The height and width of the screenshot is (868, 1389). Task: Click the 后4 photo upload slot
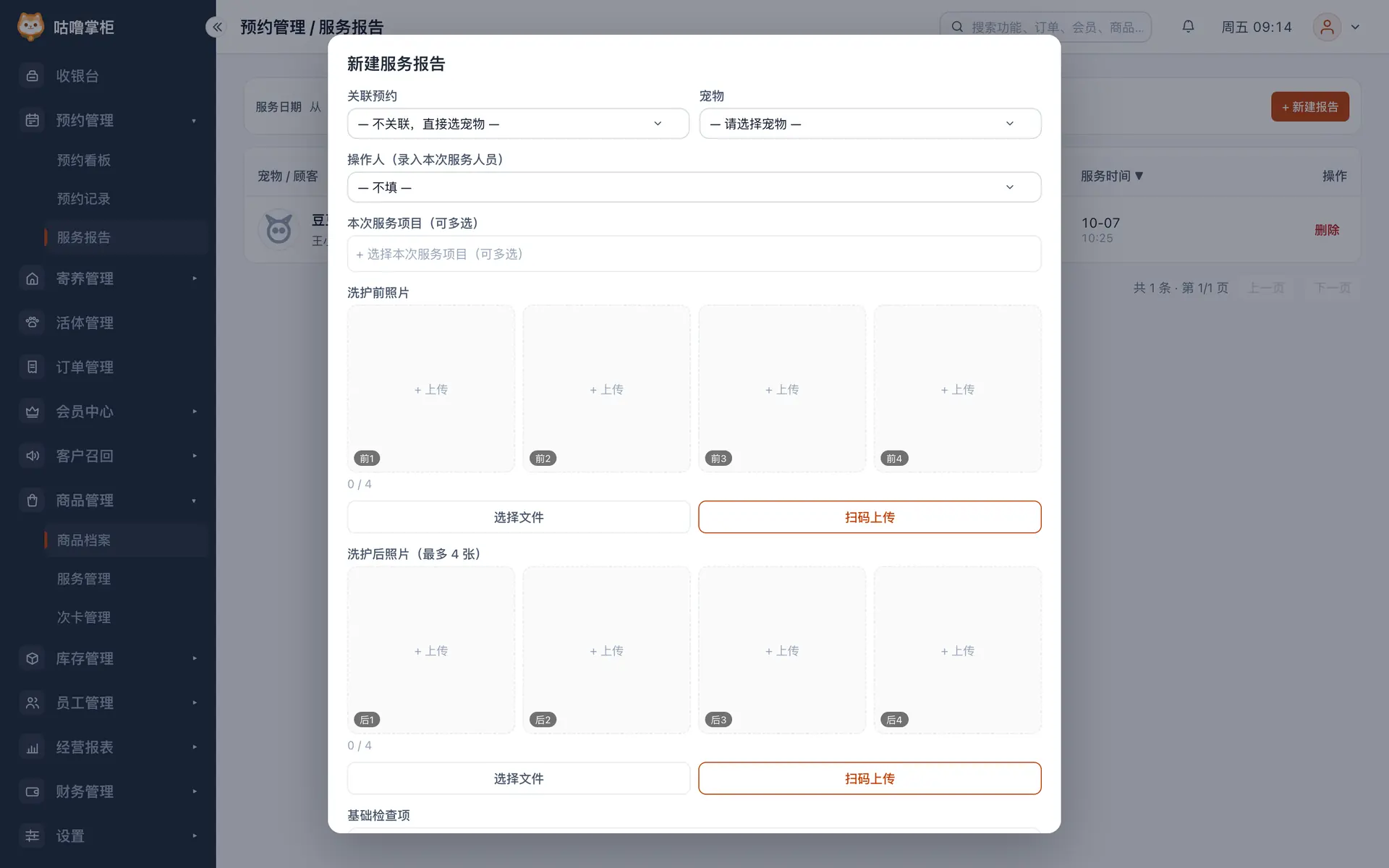[958, 650]
